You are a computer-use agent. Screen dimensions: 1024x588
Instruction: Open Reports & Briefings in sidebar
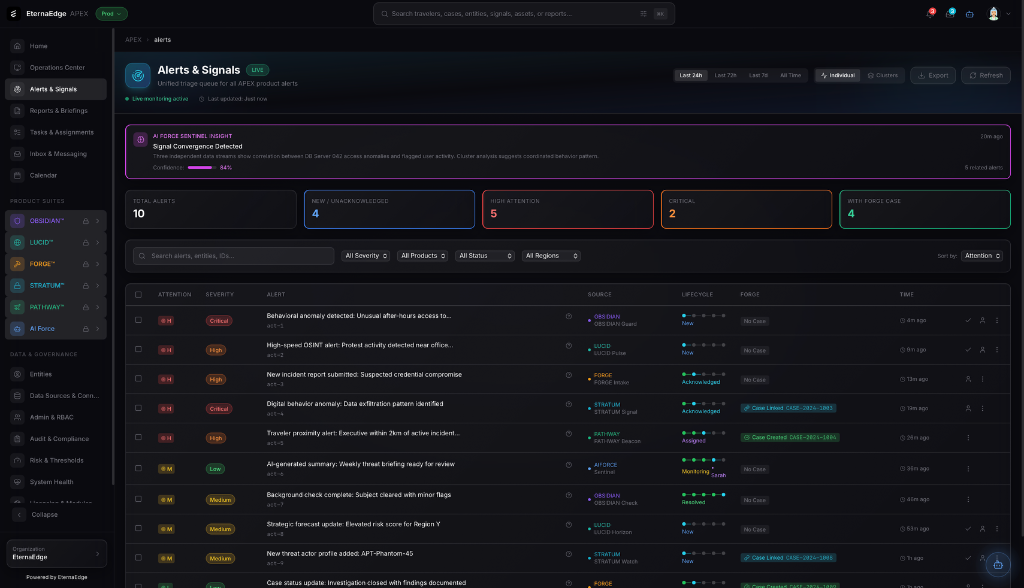point(56,110)
